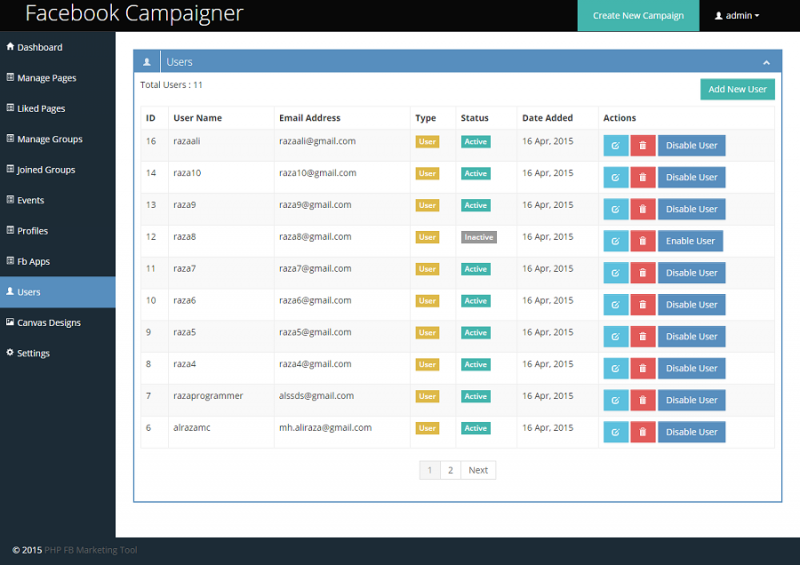Open Liked Pages section
The height and width of the screenshot is (565, 800).
coord(58,108)
